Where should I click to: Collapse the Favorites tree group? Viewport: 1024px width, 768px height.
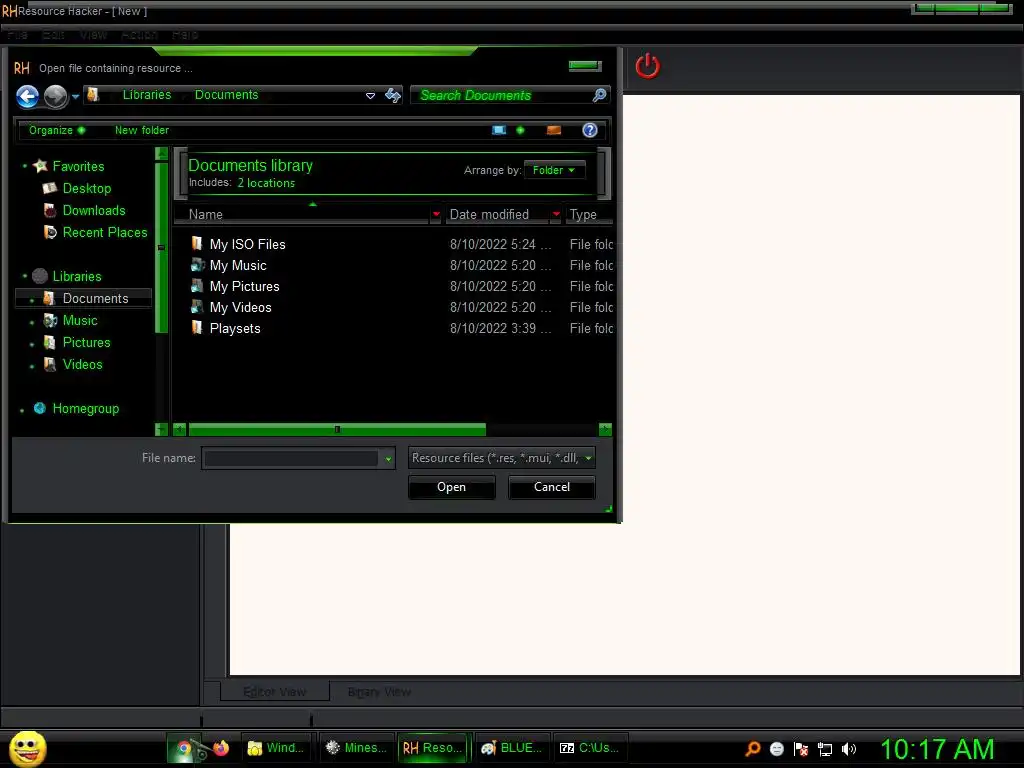tap(25, 166)
